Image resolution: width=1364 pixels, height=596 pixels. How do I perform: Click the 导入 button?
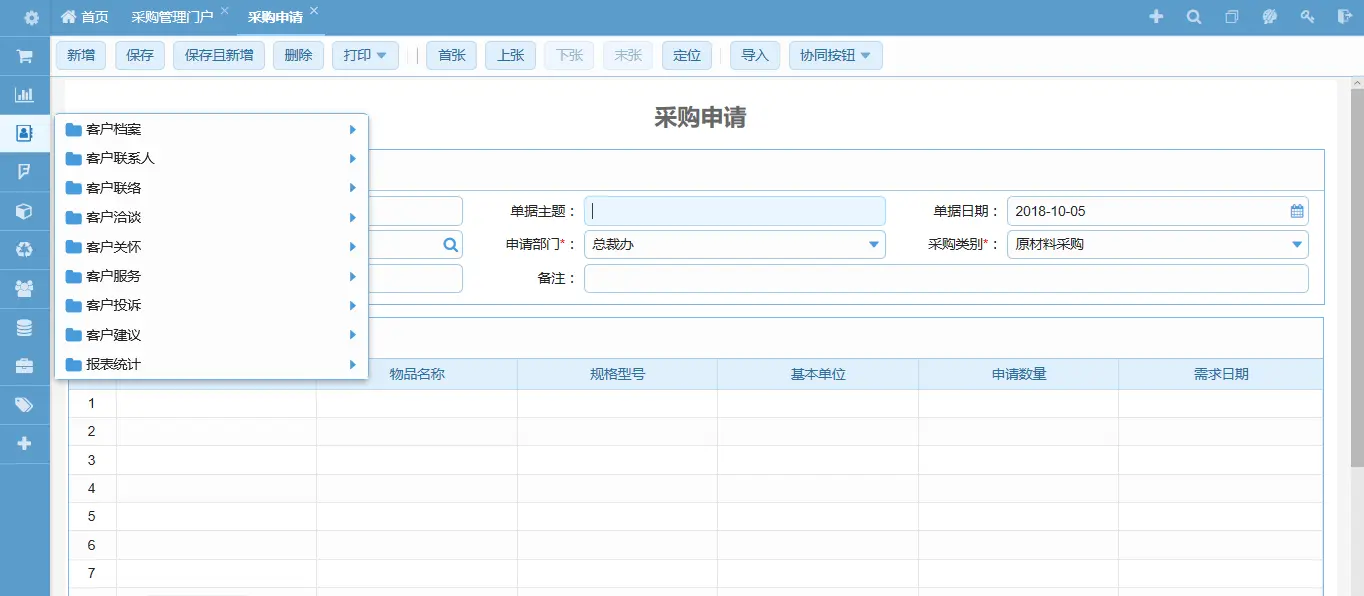tap(754, 56)
